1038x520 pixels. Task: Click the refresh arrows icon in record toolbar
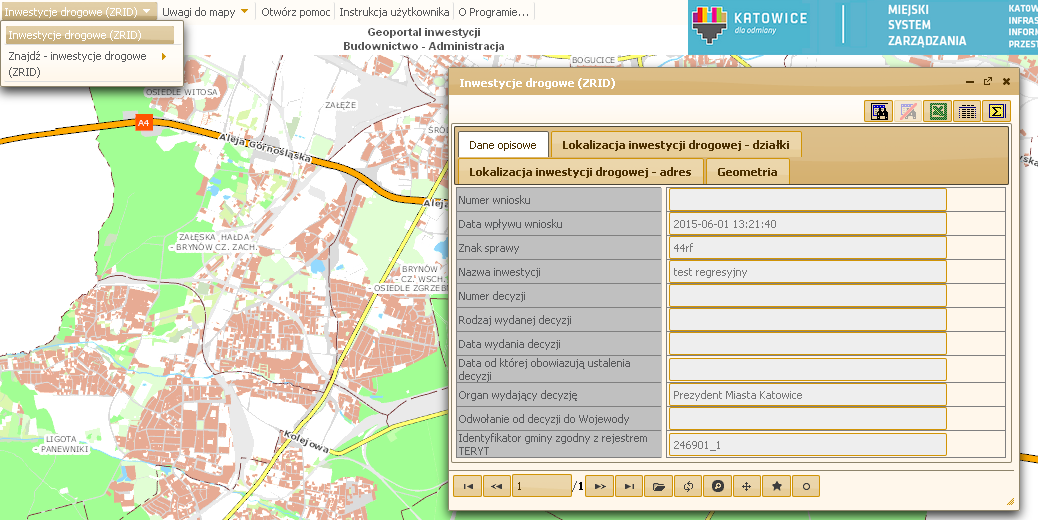pyautogui.click(x=688, y=486)
